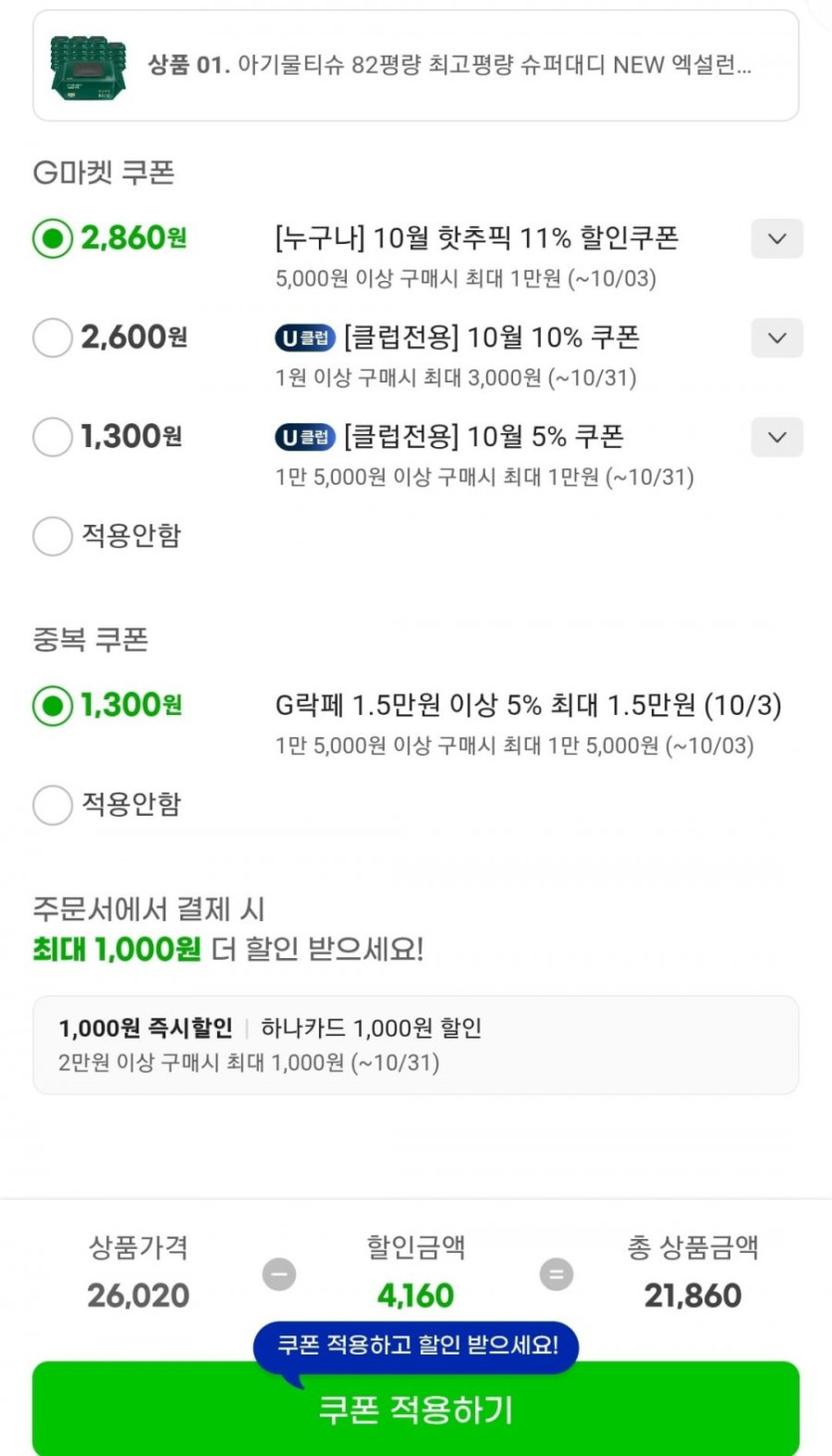Click the 쿠폰 적용하고 할인 받으세요 tooltip
Image resolution: width=832 pixels, height=1456 pixels.
coord(416,1345)
